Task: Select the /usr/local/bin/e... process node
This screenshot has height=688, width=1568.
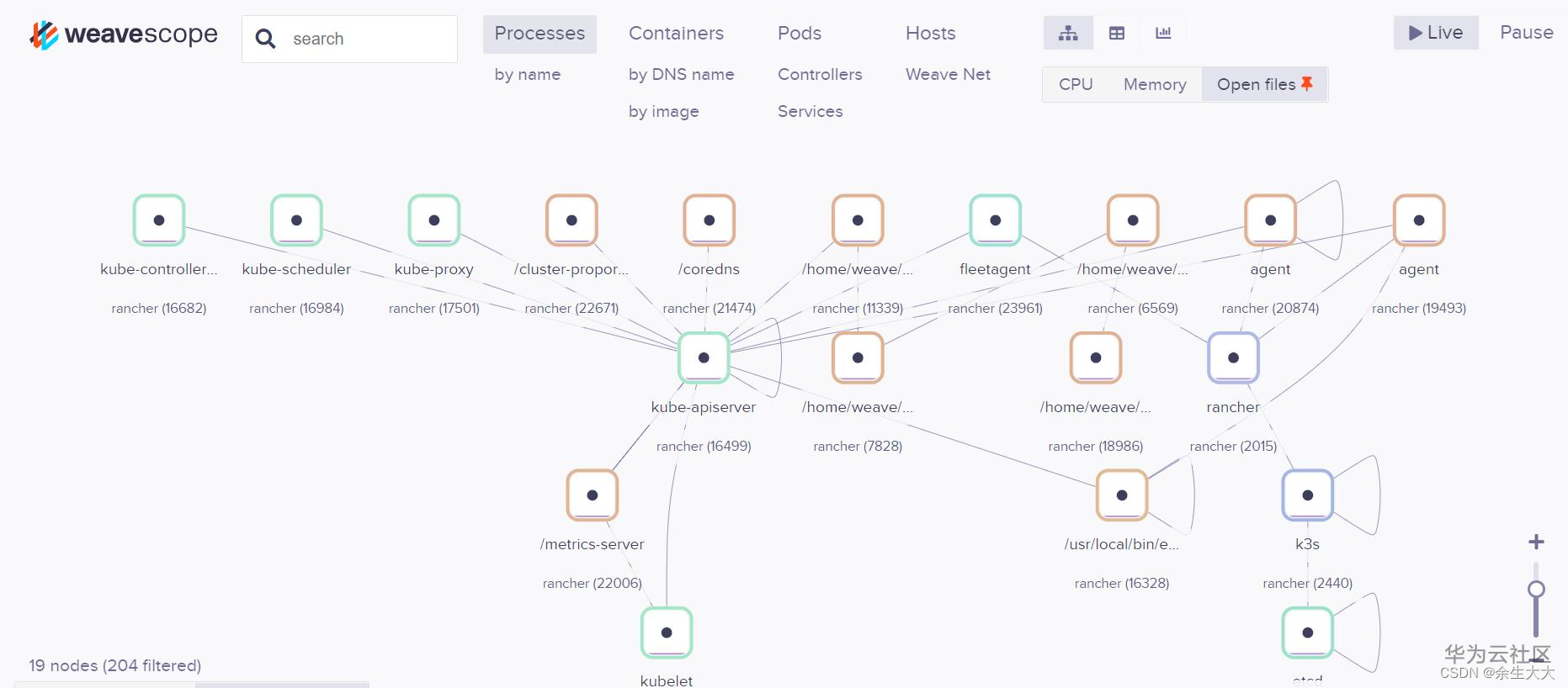Action: (x=1122, y=495)
